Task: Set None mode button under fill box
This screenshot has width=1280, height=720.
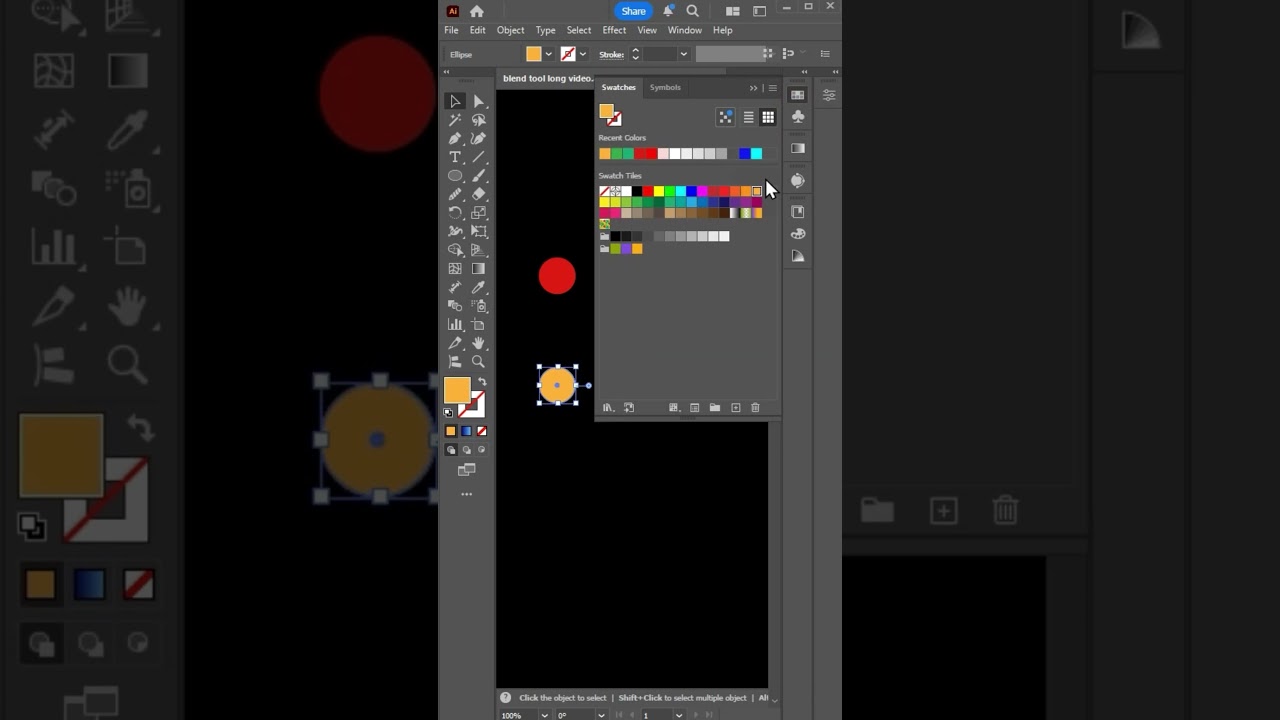Action: tap(482, 431)
